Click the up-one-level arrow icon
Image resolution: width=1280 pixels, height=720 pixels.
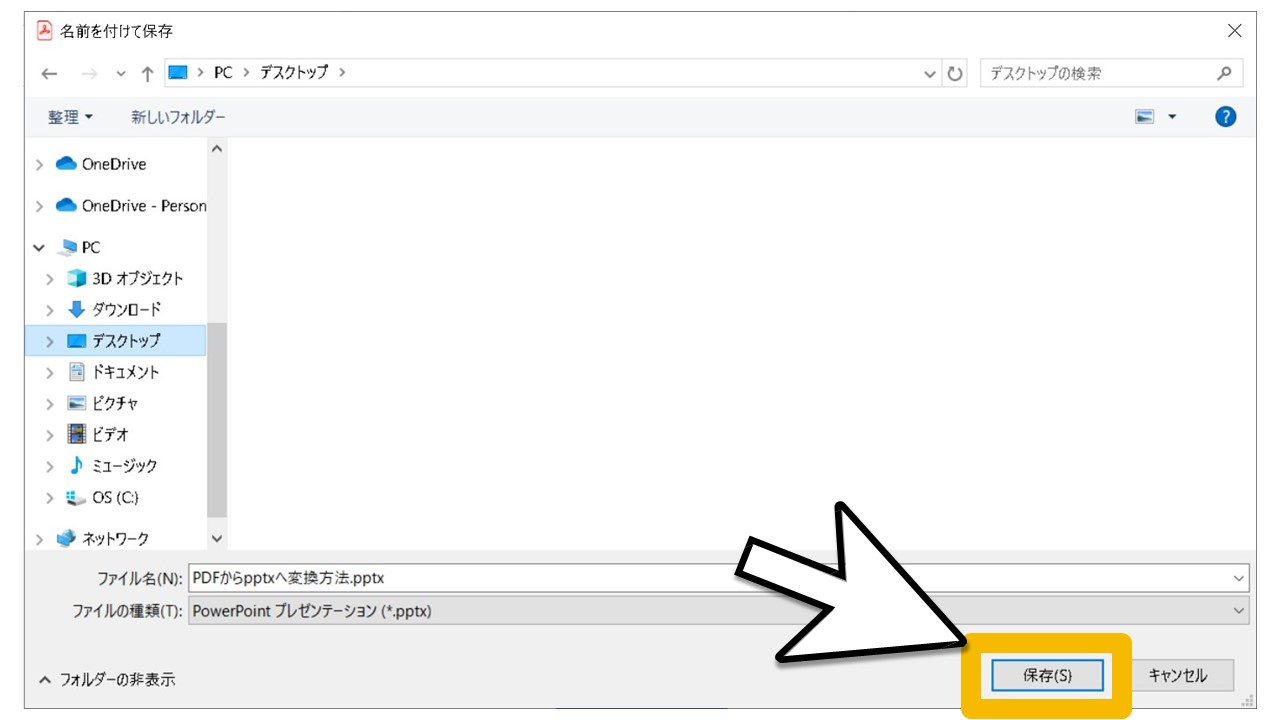coord(146,71)
